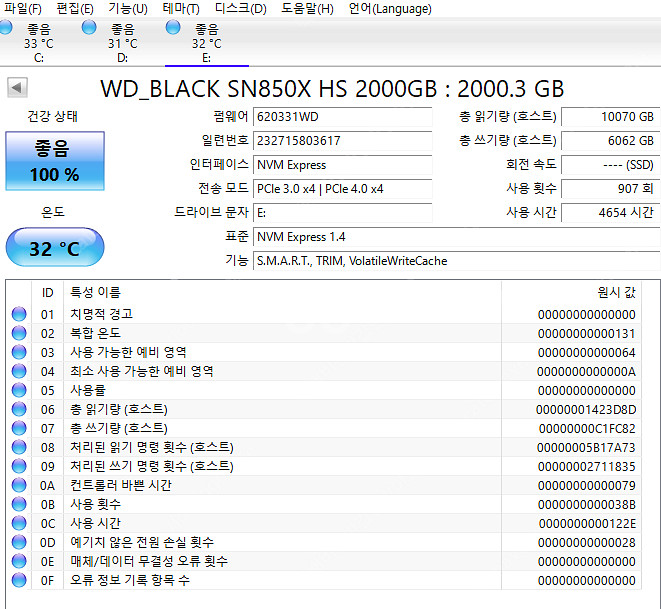
Task: Select the 예기치 않은 전원 손실 횟수 attribute name
Action: [142, 542]
